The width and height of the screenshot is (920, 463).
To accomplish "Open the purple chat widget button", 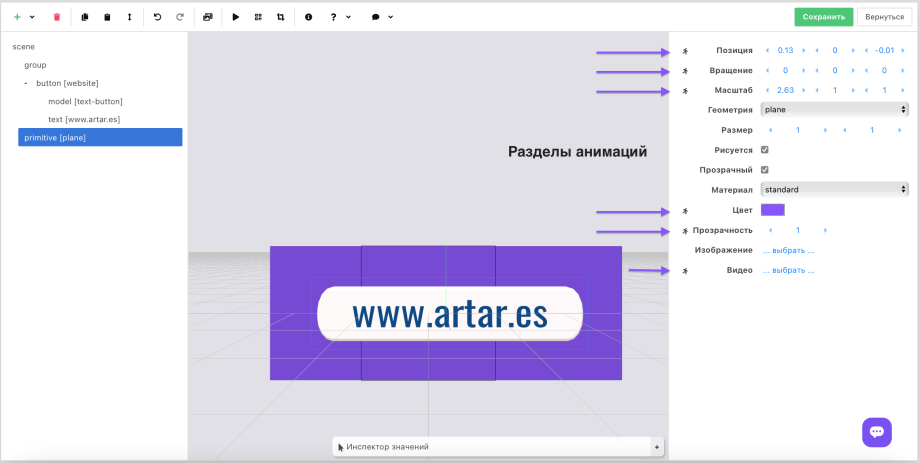I will pyautogui.click(x=877, y=432).
